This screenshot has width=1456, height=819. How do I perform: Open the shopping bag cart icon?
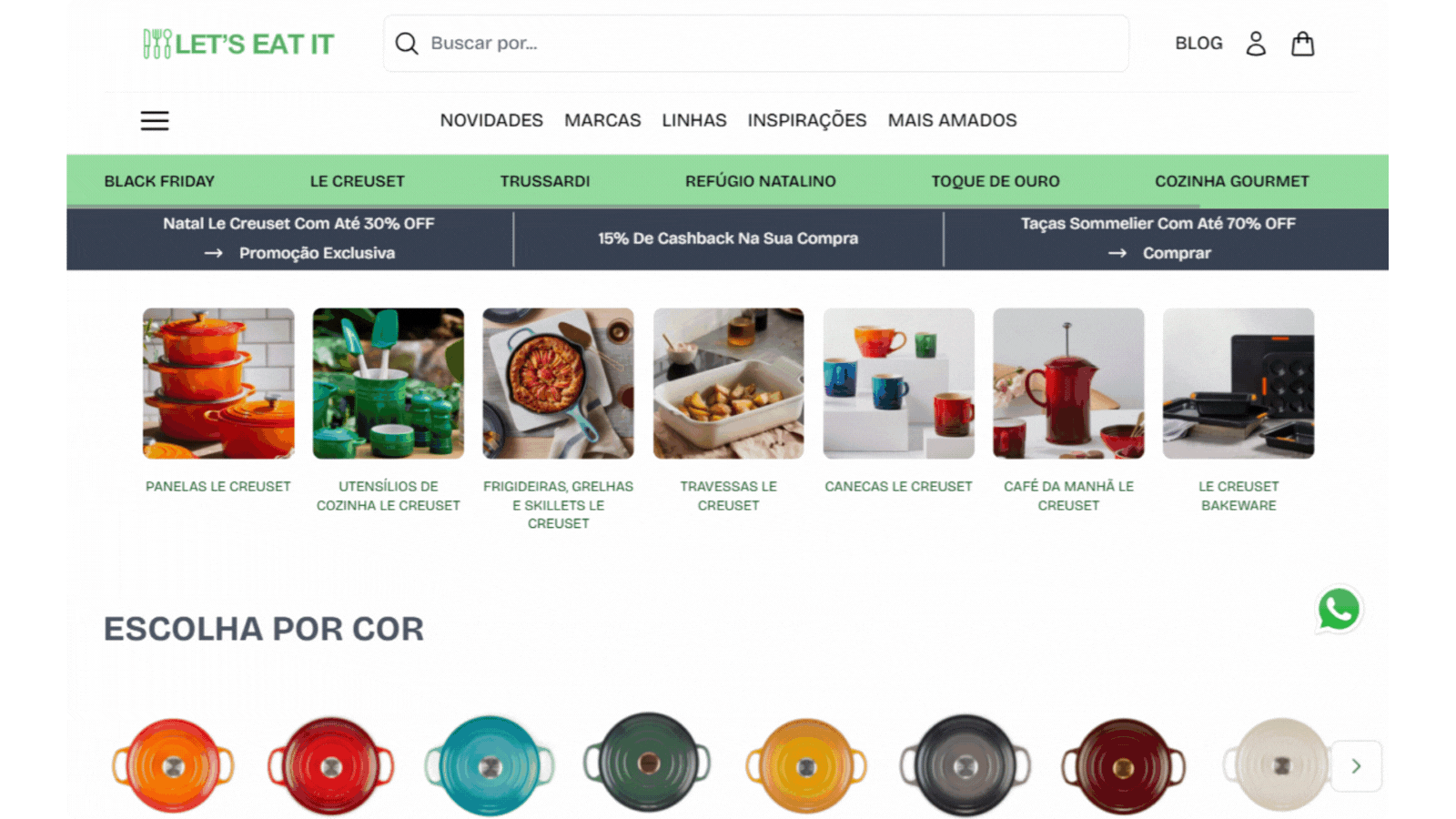click(1303, 44)
